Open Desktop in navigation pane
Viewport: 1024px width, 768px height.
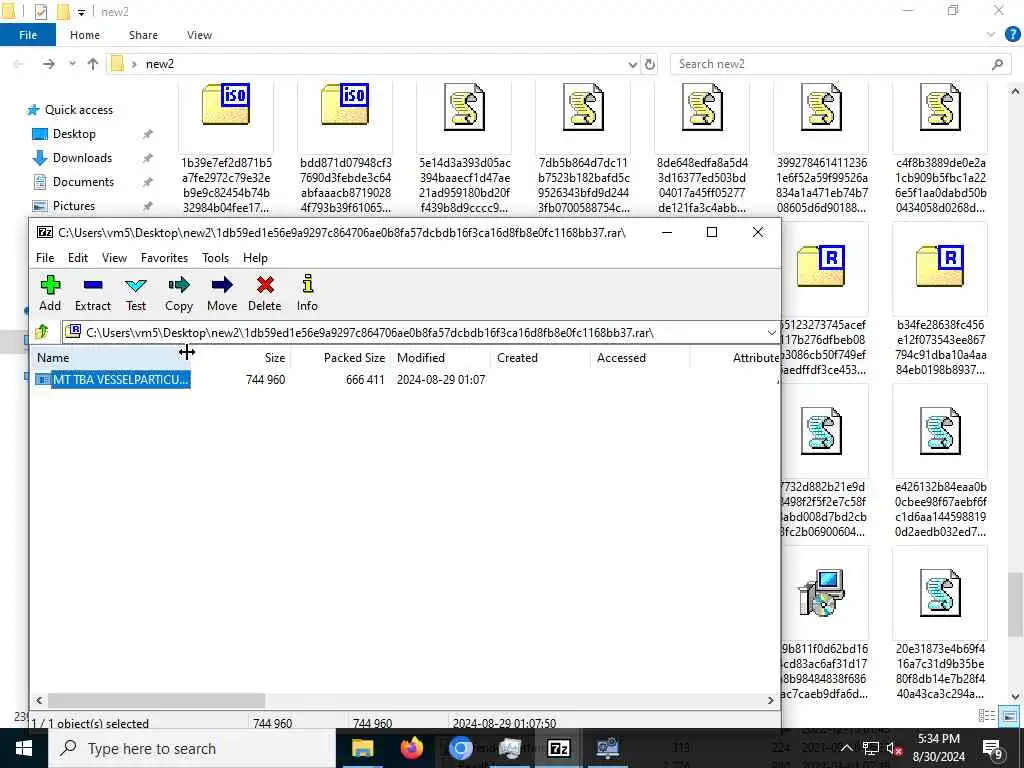click(74, 134)
